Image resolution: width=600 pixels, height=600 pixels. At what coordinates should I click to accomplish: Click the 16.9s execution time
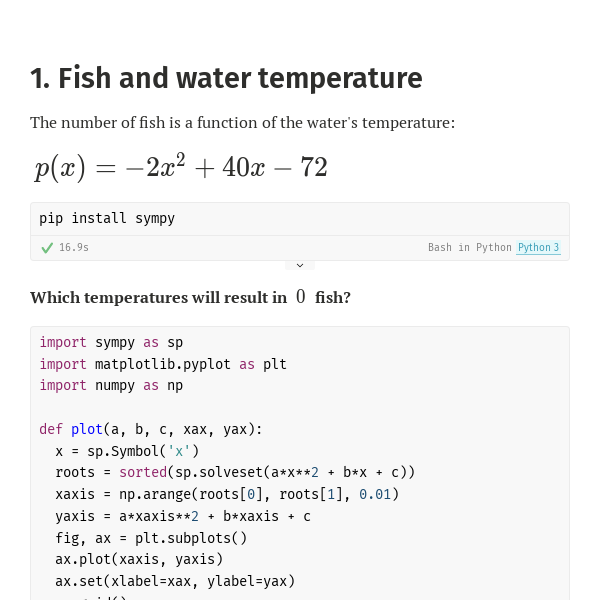pyautogui.click(x=74, y=248)
